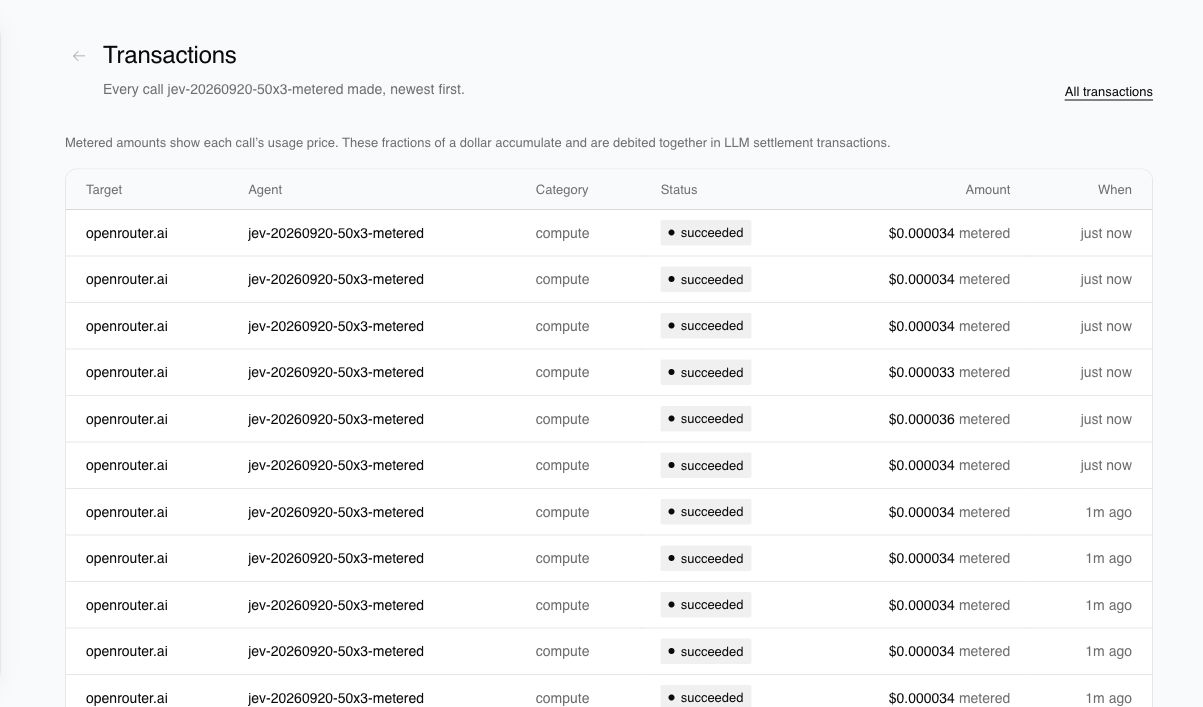The width and height of the screenshot is (1203, 707).
Task: Click the $0.000033 amount value
Action: 921,373
